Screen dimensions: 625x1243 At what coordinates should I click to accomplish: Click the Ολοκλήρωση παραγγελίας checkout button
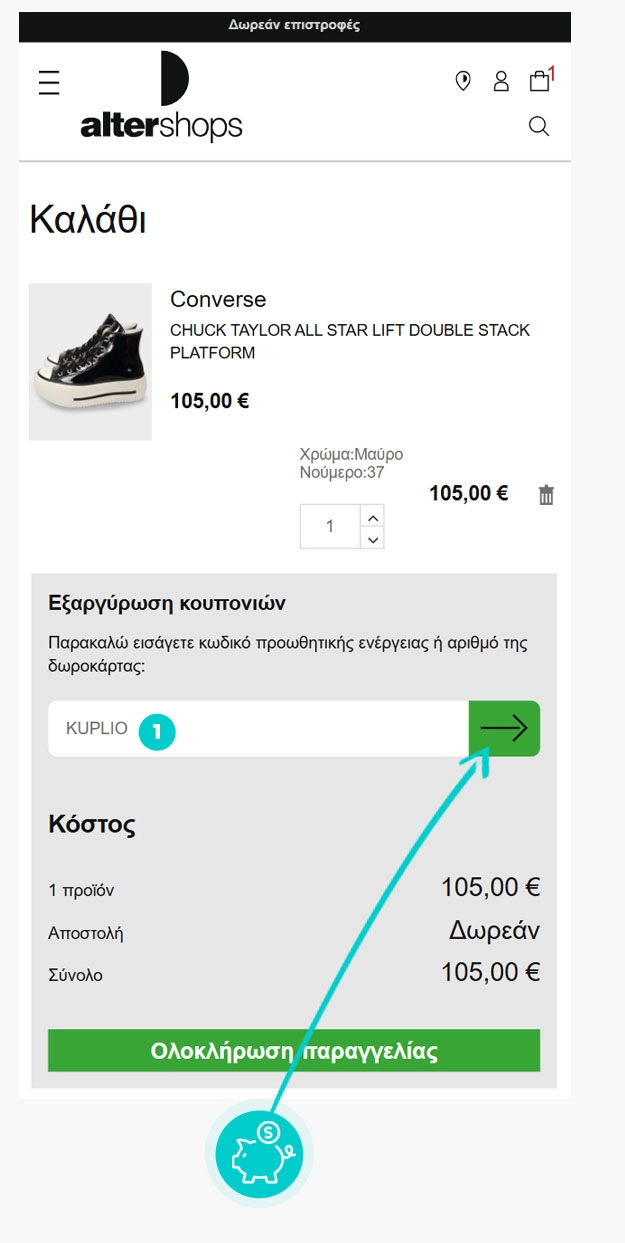[x=294, y=1051]
